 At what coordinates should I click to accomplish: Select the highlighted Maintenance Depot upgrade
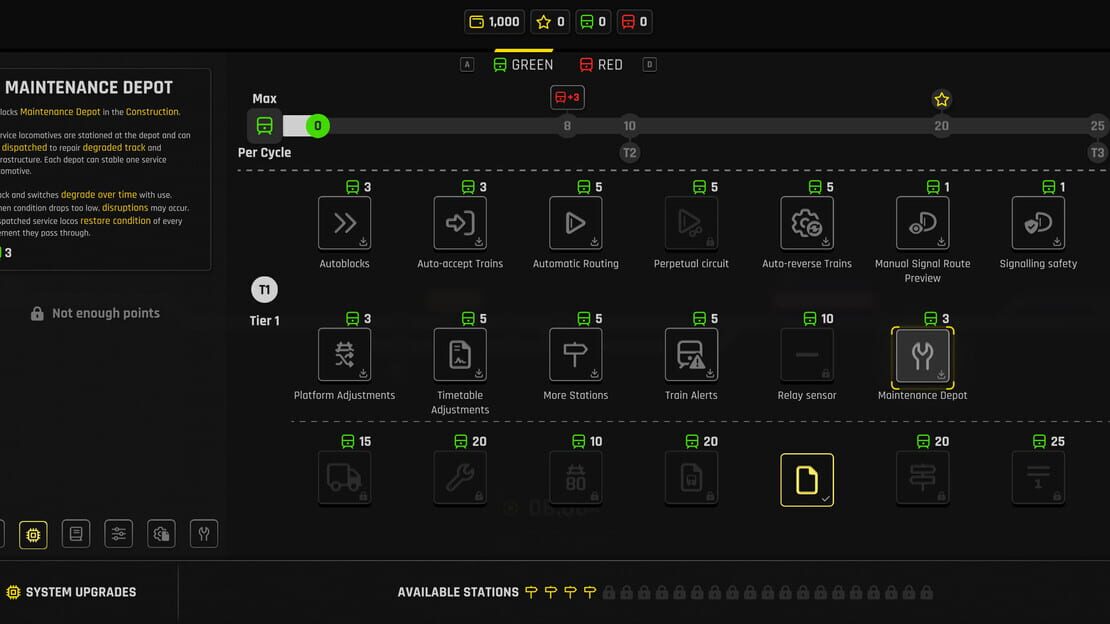[x=922, y=356]
